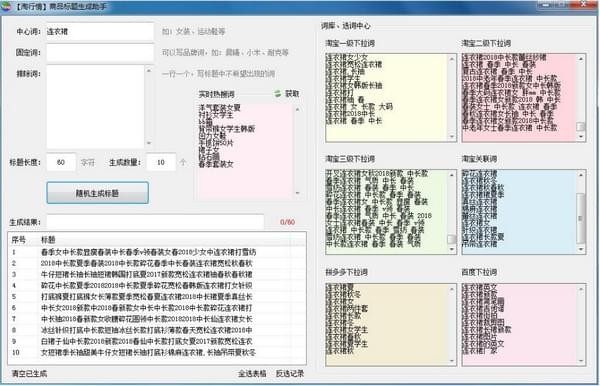This screenshot has width=600, height=386.
Task: Click inside the 排除词 text area
Action: click(x=95, y=107)
